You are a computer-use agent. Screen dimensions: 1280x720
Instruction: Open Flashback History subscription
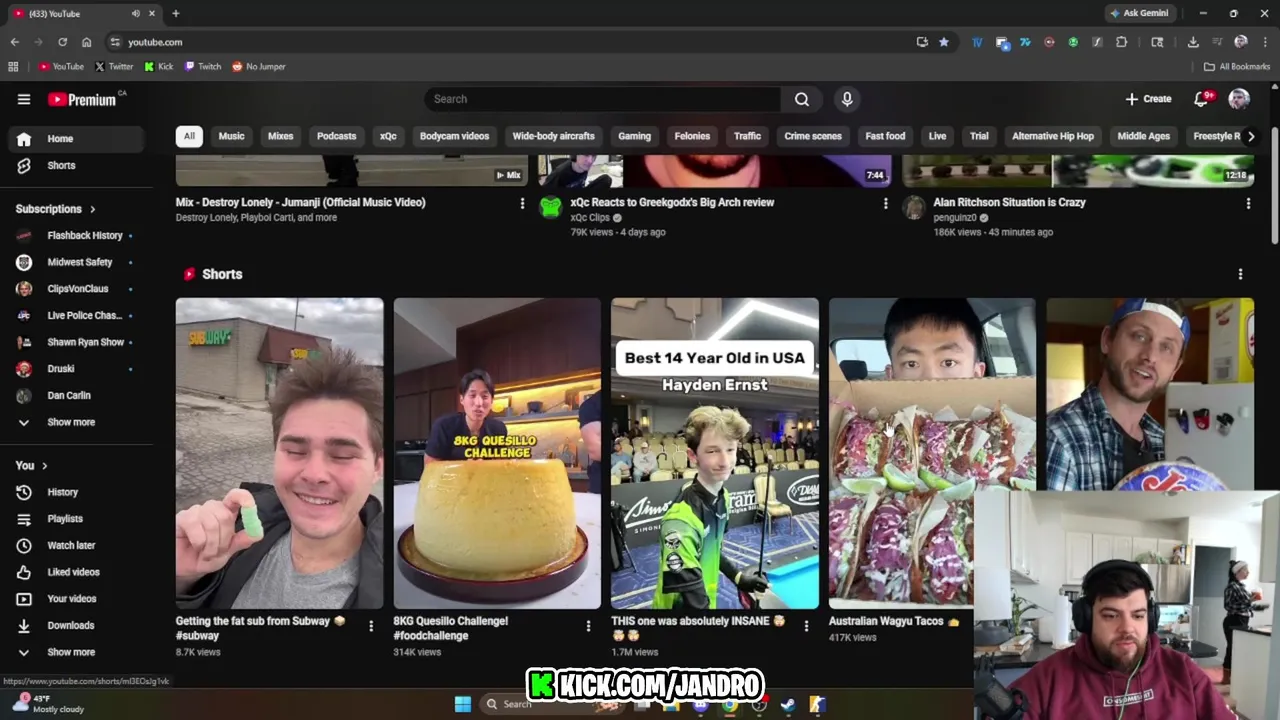tap(78, 235)
